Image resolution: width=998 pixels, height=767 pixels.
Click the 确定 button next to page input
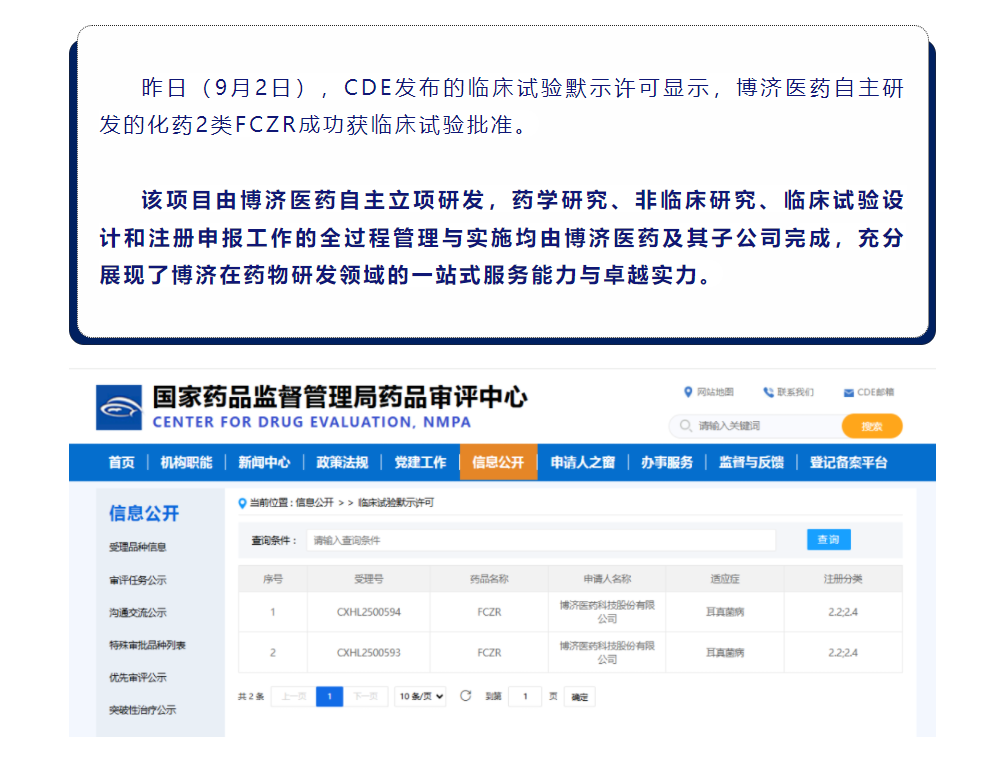[579, 695]
